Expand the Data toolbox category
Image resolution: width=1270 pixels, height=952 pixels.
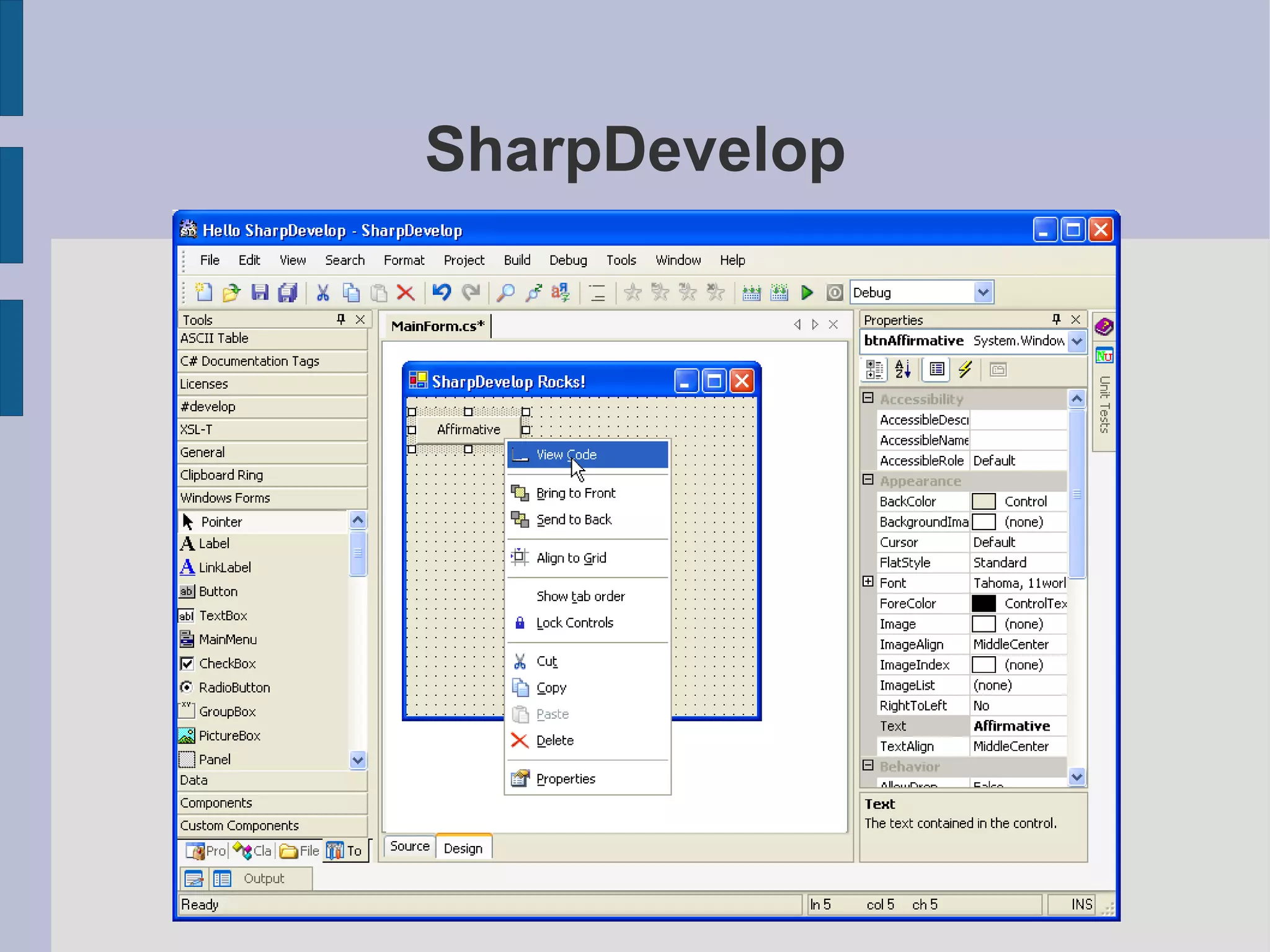(x=272, y=780)
